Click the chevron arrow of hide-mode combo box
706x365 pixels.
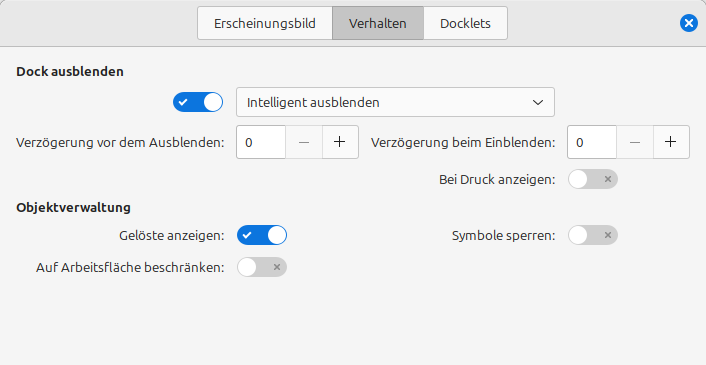click(x=538, y=103)
